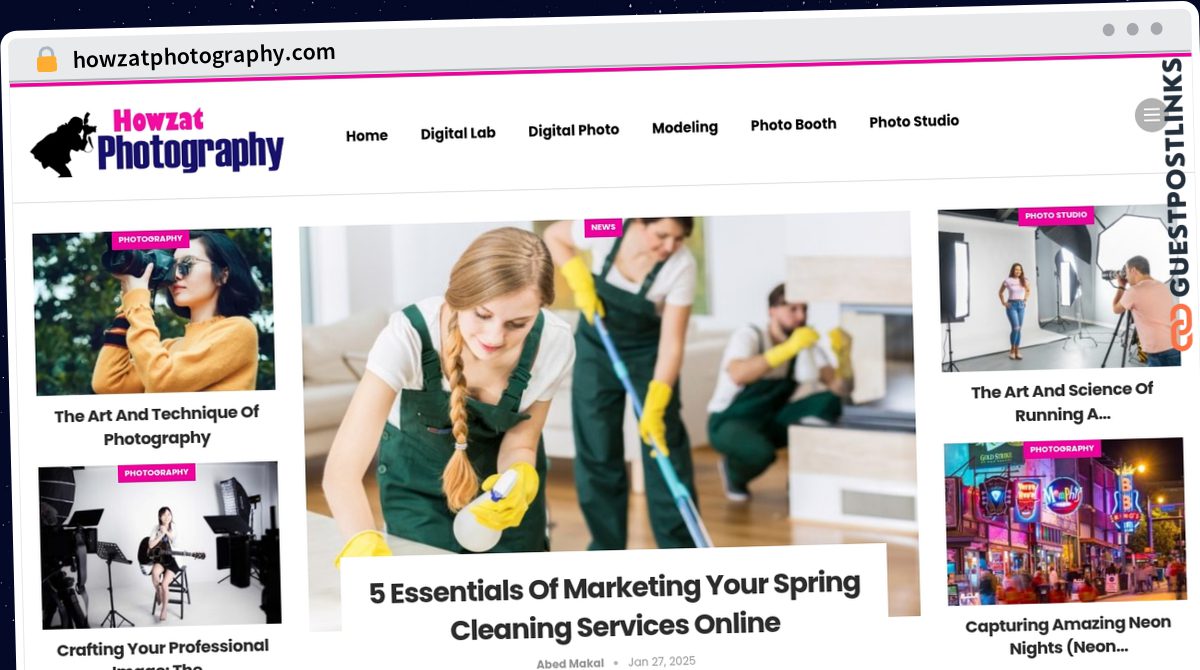Open the Digital Lab menu item
The width and height of the screenshot is (1200, 670).
pyautogui.click(x=458, y=133)
